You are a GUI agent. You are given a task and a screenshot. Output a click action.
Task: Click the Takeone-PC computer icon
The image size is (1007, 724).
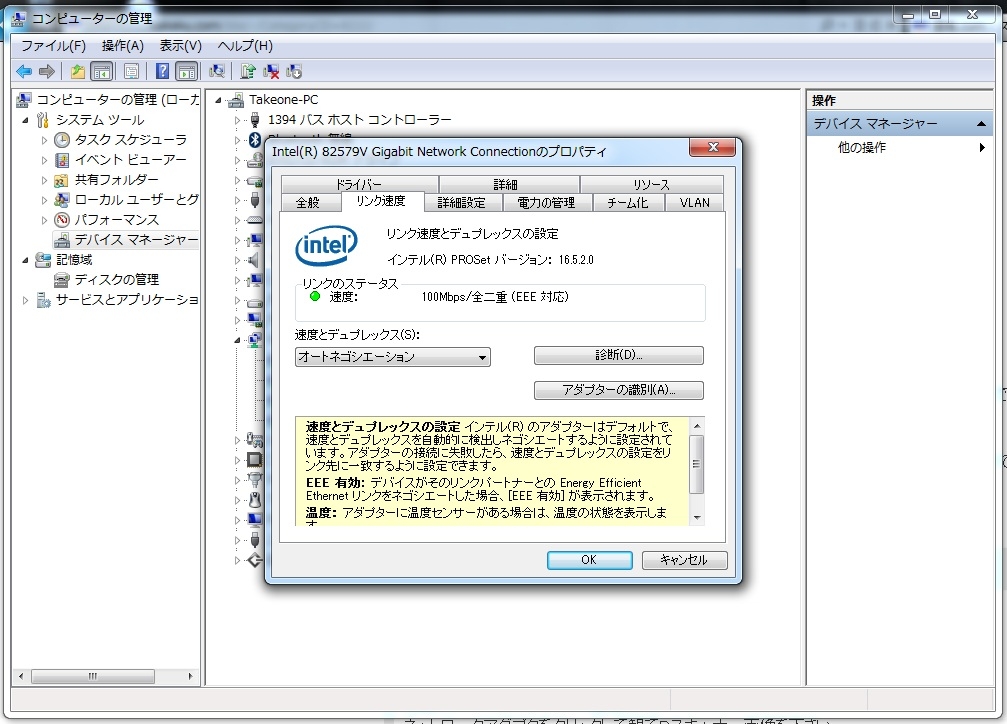tap(236, 100)
